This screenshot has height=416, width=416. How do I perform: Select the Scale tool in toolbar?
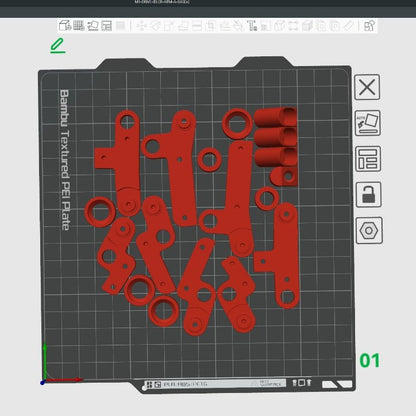[169, 26]
